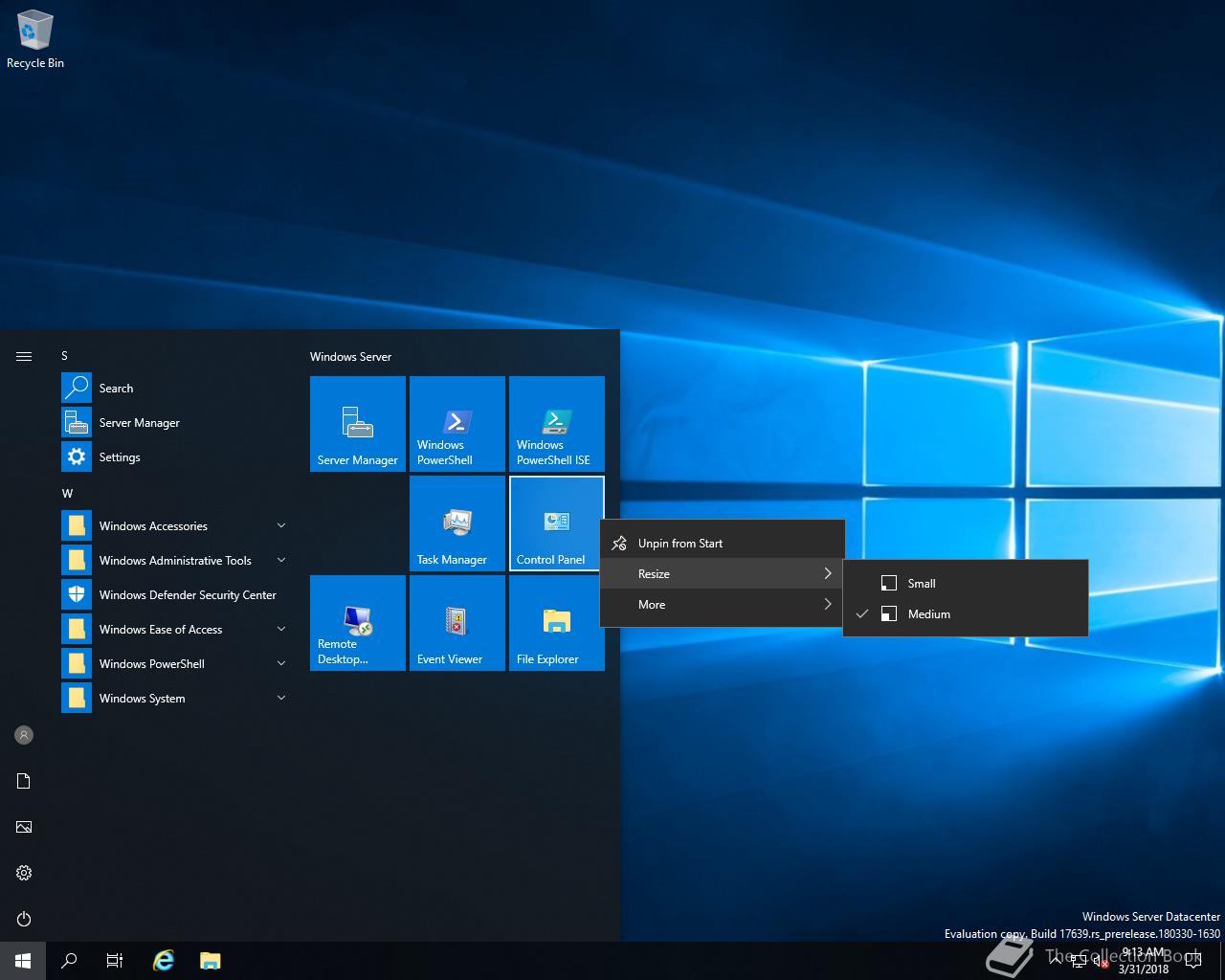Open the Control Panel tile
This screenshot has width=1225, height=980.
point(557,523)
